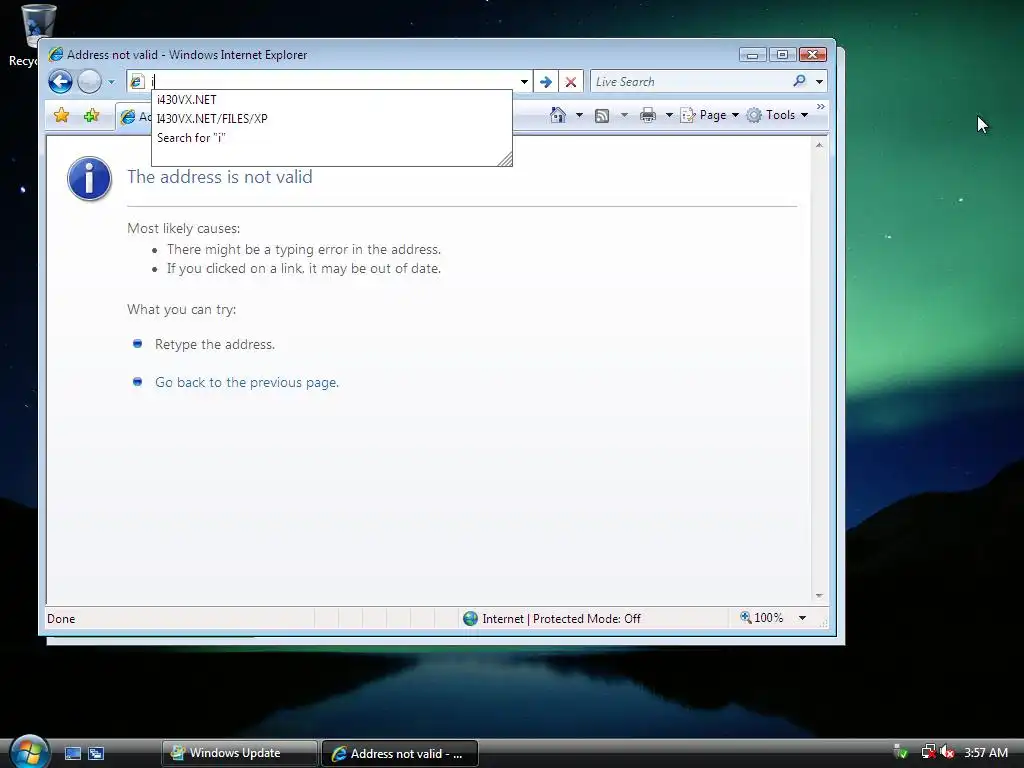Image resolution: width=1024 pixels, height=768 pixels.
Task: Open the search provider options dropdown
Action: pos(819,82)
